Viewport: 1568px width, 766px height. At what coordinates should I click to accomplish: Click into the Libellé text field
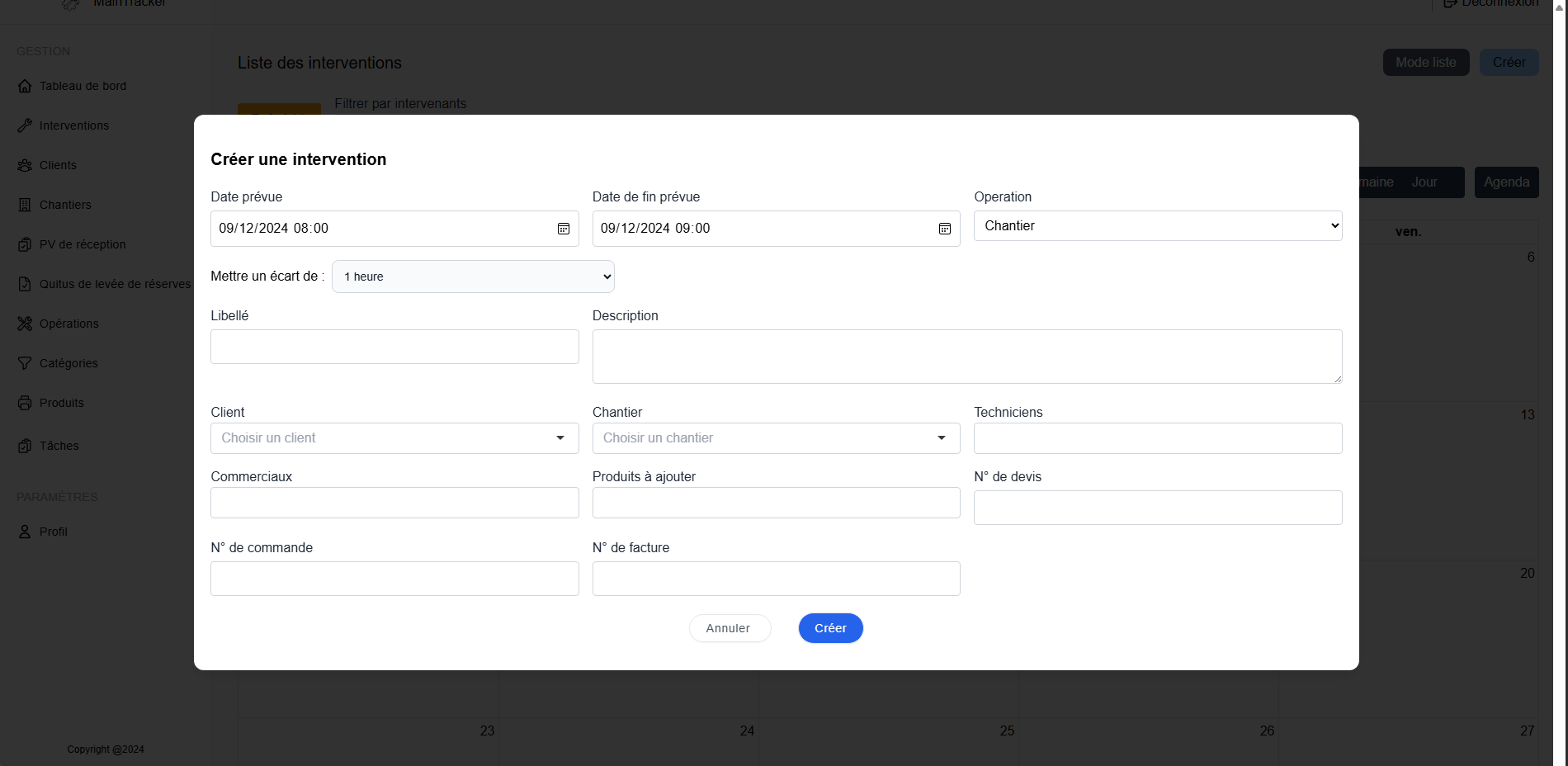[394, 347]
